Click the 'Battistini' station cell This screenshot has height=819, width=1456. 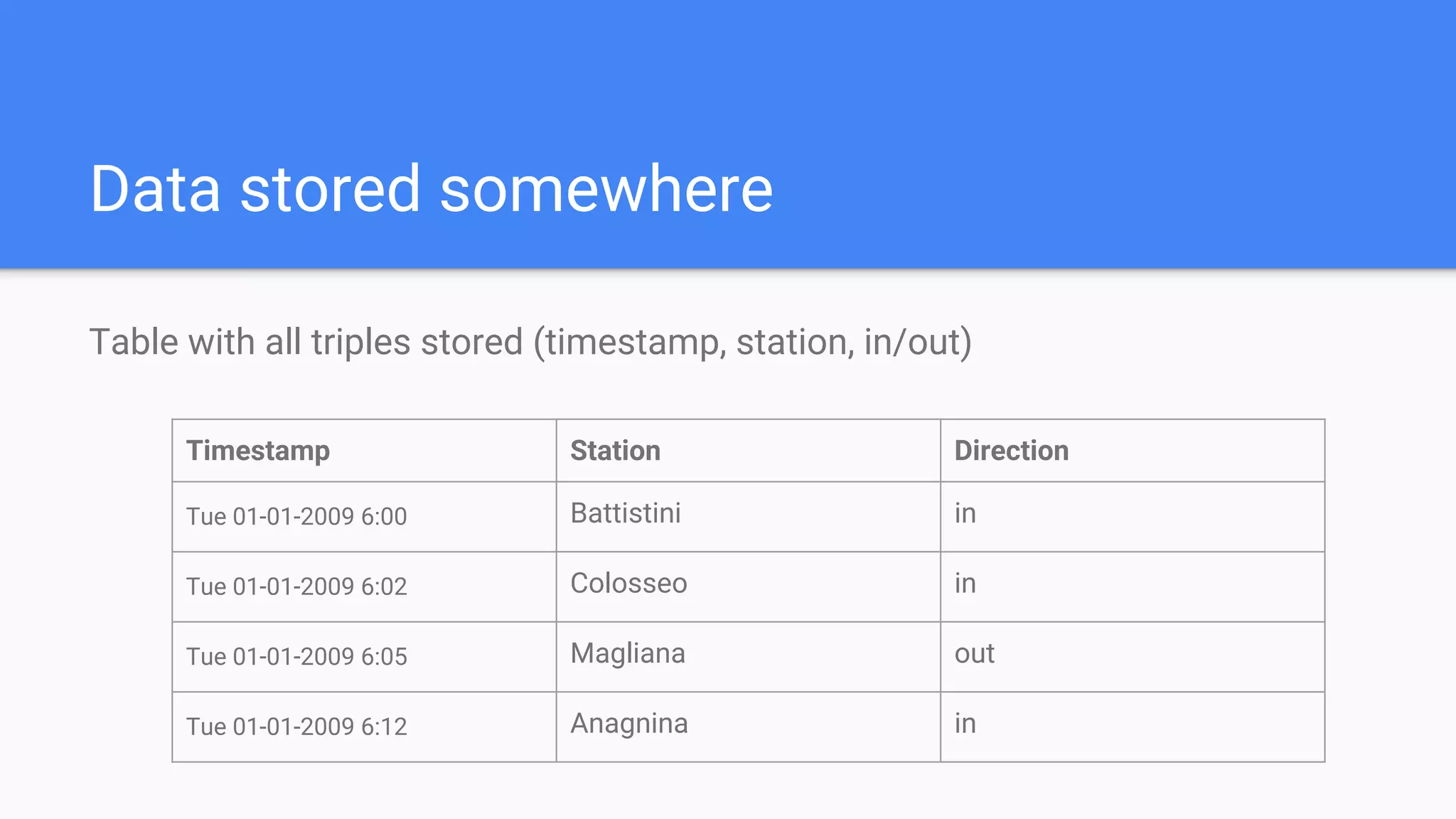point(748,517)
